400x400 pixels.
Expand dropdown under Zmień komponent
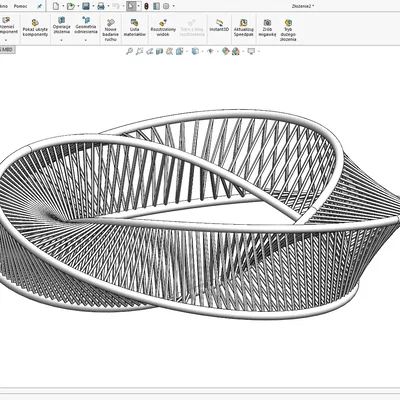click(6, 40)
